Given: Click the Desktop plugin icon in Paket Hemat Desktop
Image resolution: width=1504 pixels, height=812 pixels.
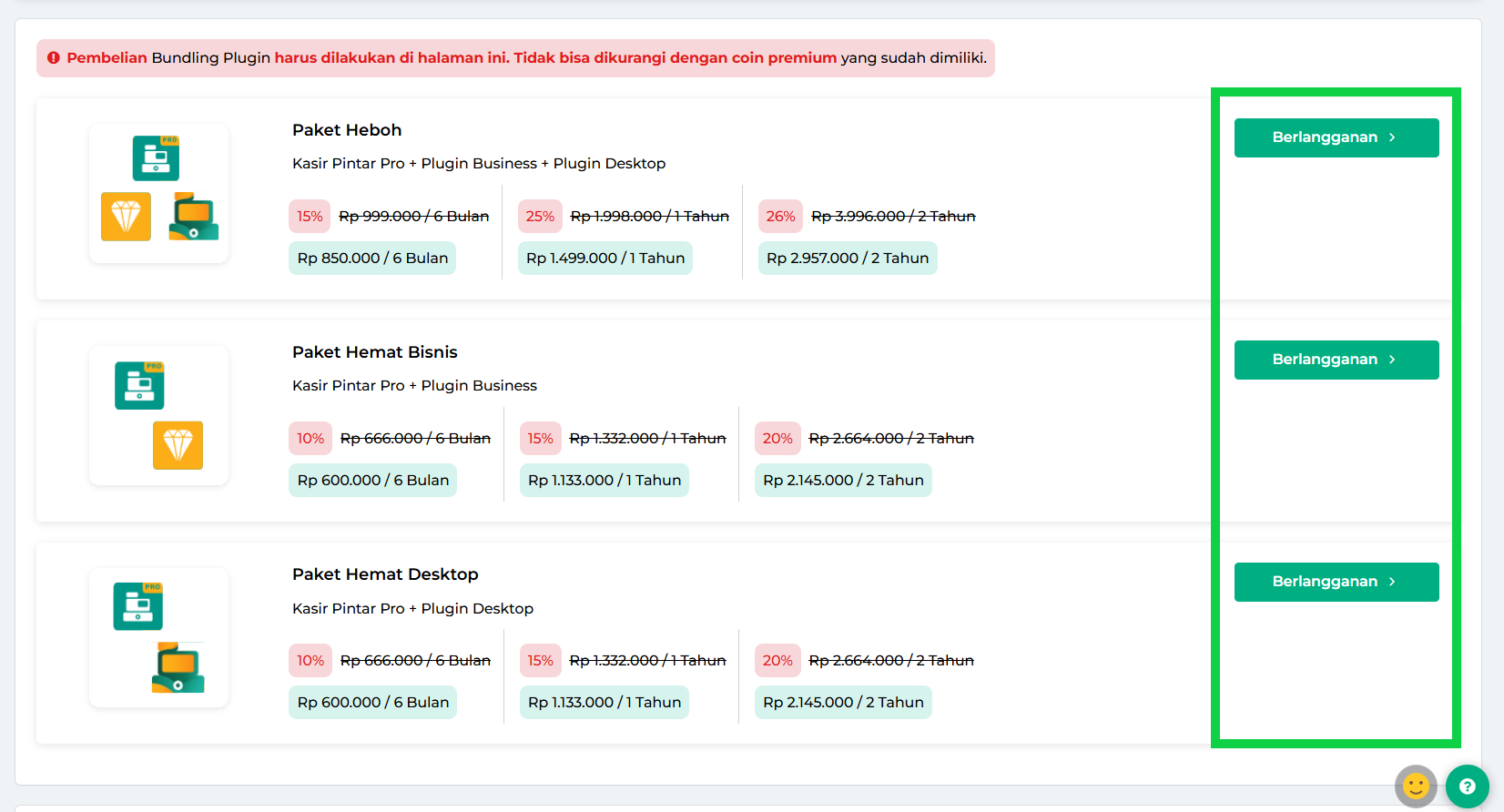Looking at the screenshot, I should [x=178, y=667].
